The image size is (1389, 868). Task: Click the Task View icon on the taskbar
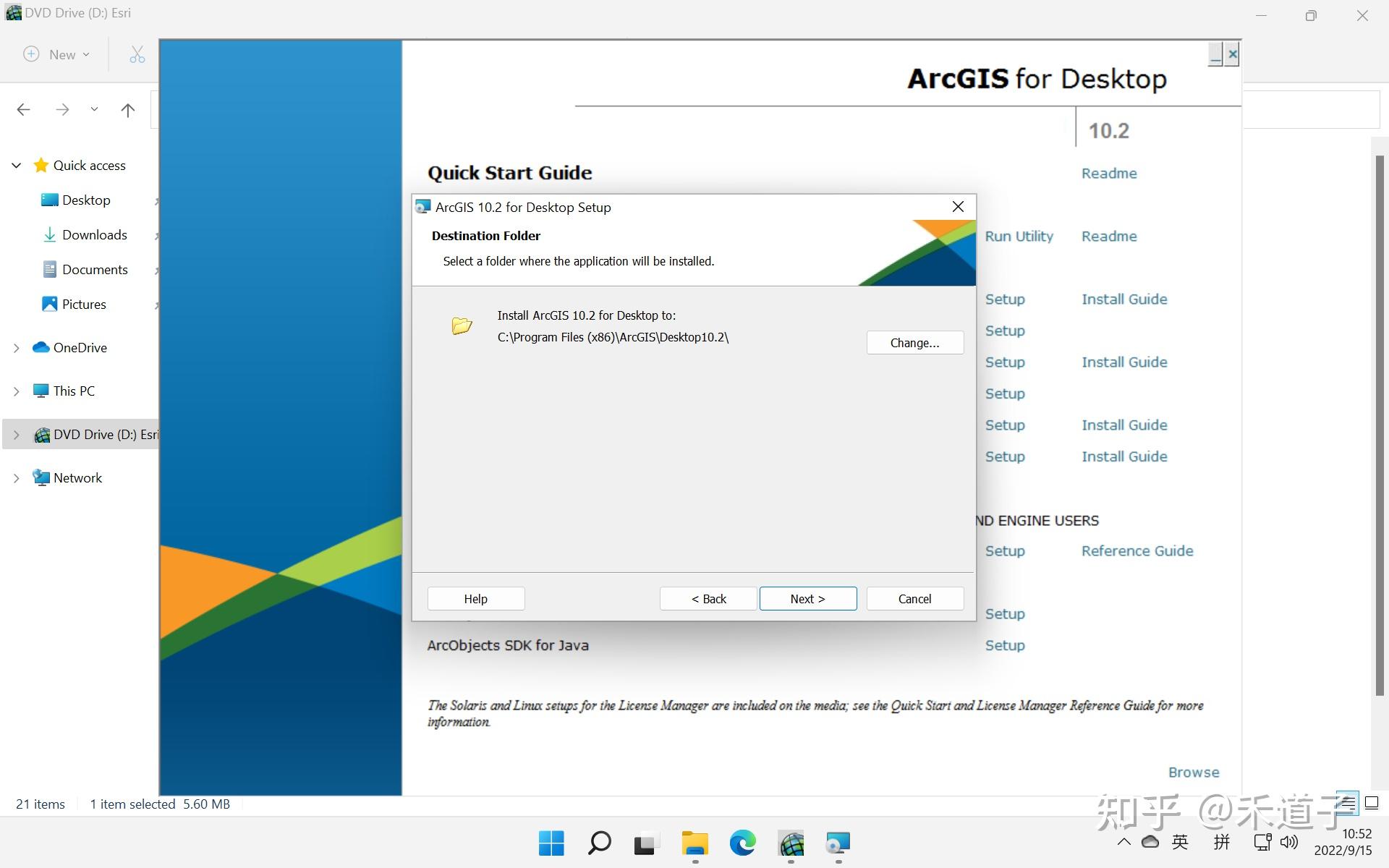click(x=646, y=843)
